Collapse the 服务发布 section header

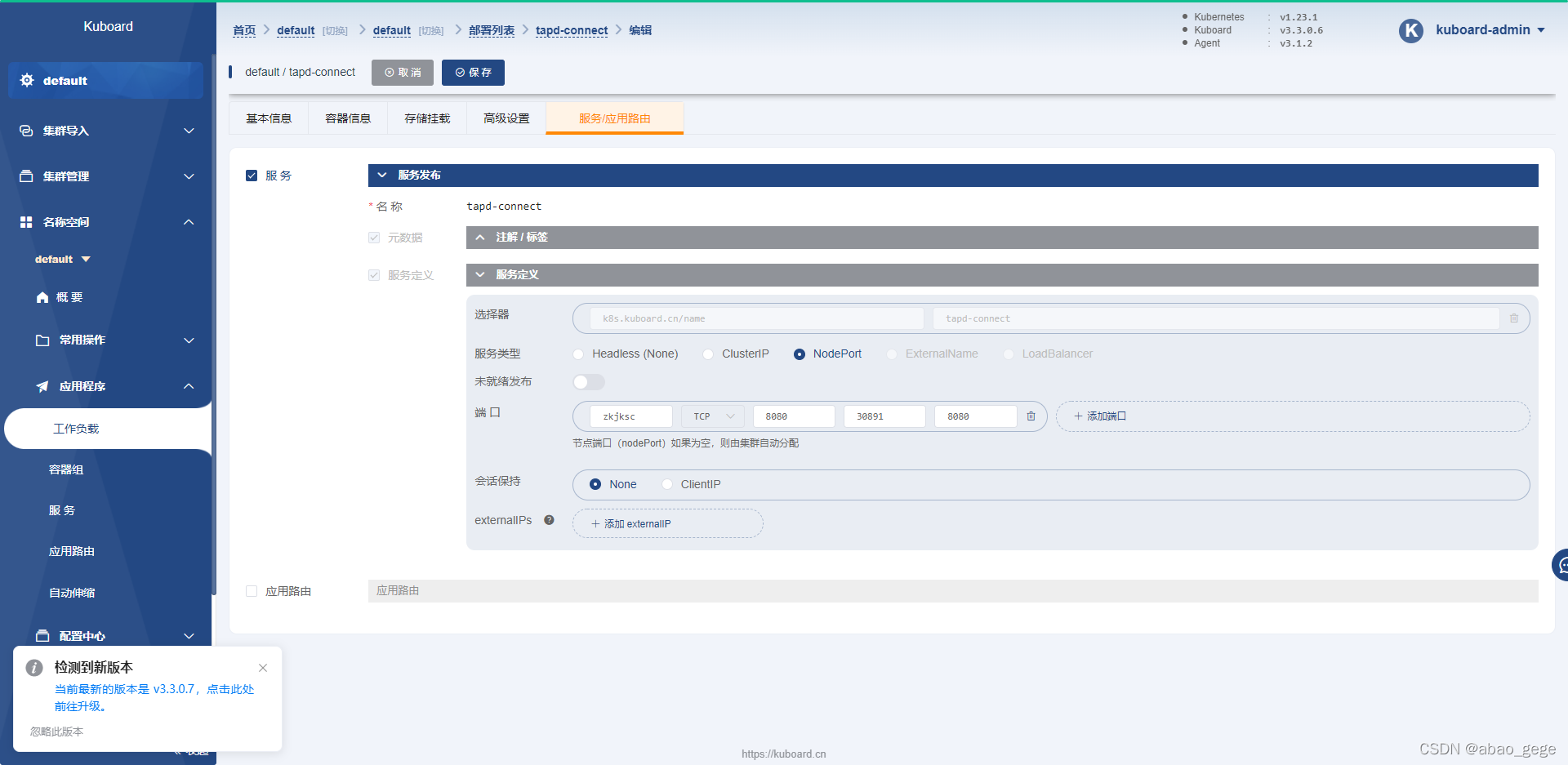point(953,176)
